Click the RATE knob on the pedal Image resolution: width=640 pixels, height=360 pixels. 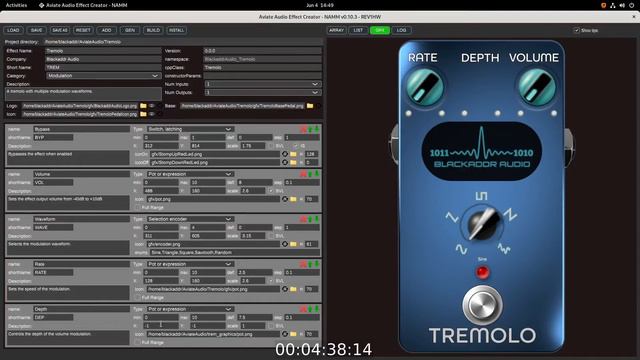[425, 87]
